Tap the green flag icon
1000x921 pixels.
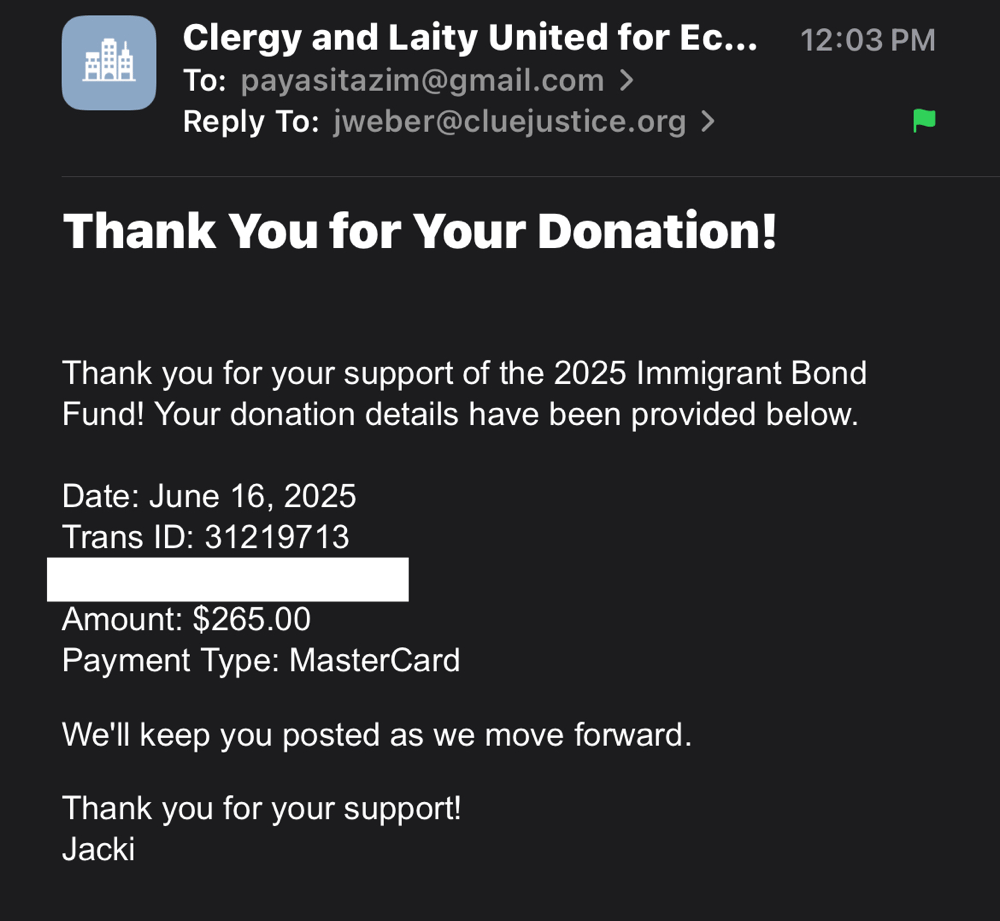924,122
